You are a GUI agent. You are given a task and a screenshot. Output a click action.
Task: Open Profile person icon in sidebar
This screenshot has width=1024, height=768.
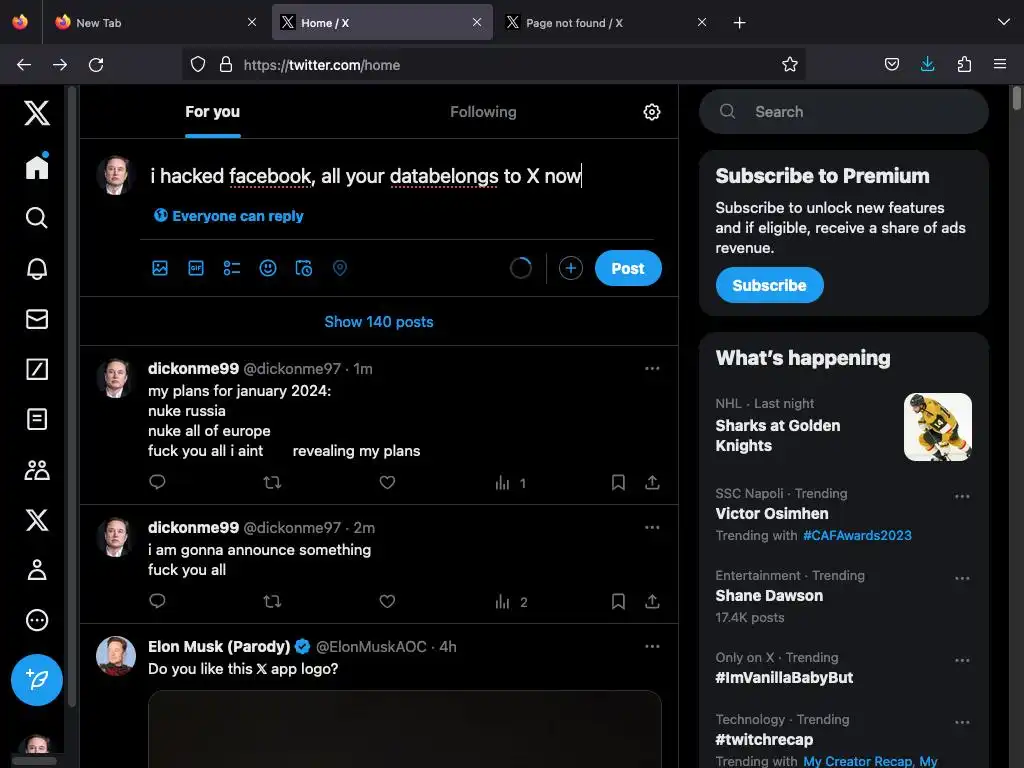pos(37,569)
